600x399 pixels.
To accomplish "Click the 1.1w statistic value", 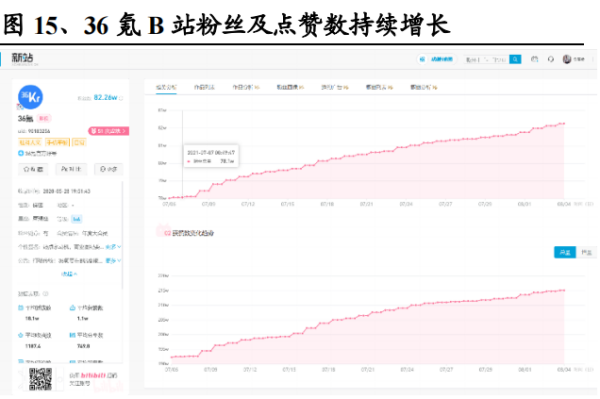I will [83, 319].
